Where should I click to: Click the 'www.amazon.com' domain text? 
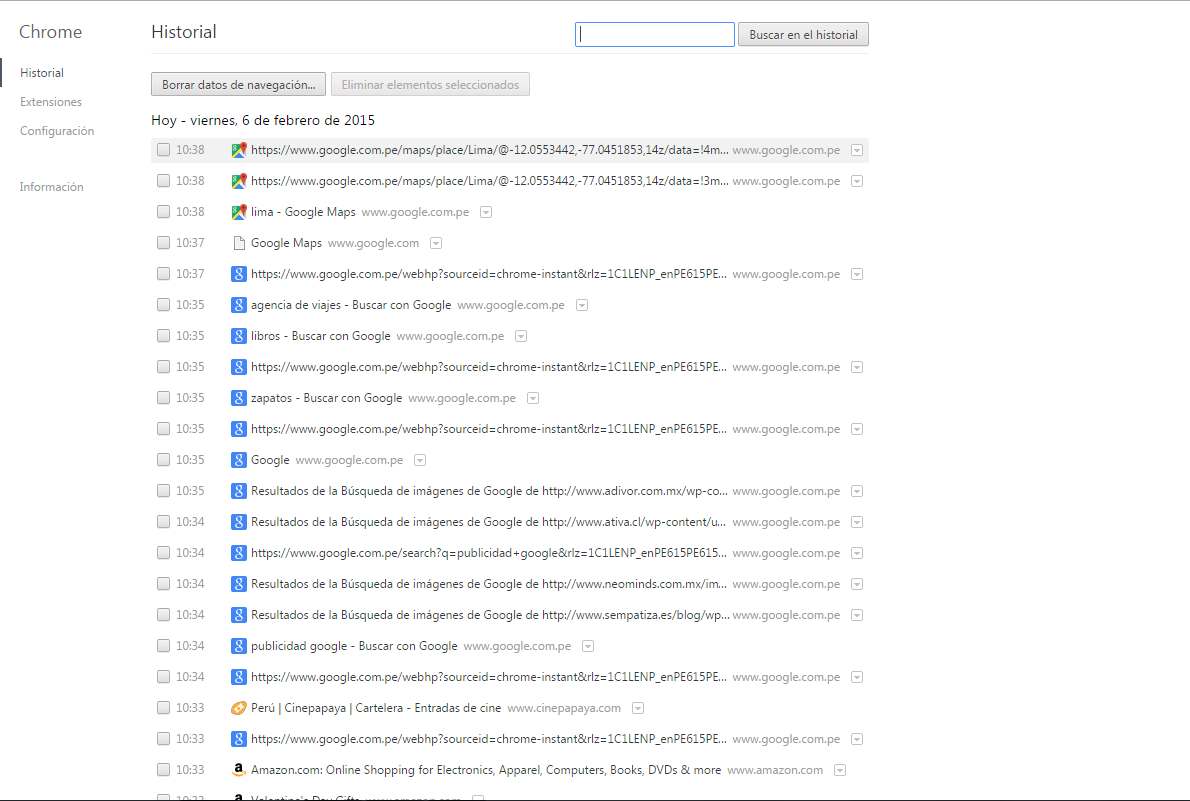click(775, 770)
